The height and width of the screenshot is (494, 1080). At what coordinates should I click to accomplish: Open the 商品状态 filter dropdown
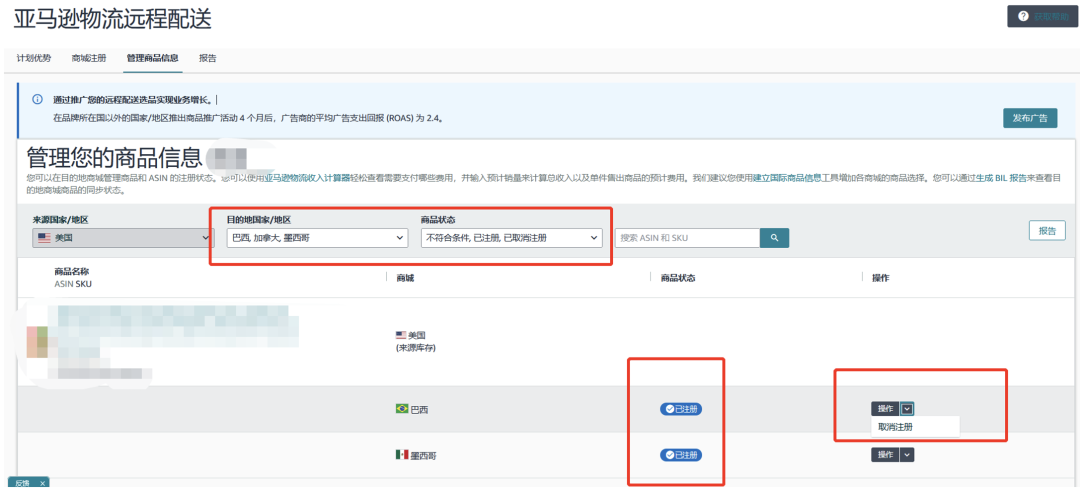coord(511,238)
